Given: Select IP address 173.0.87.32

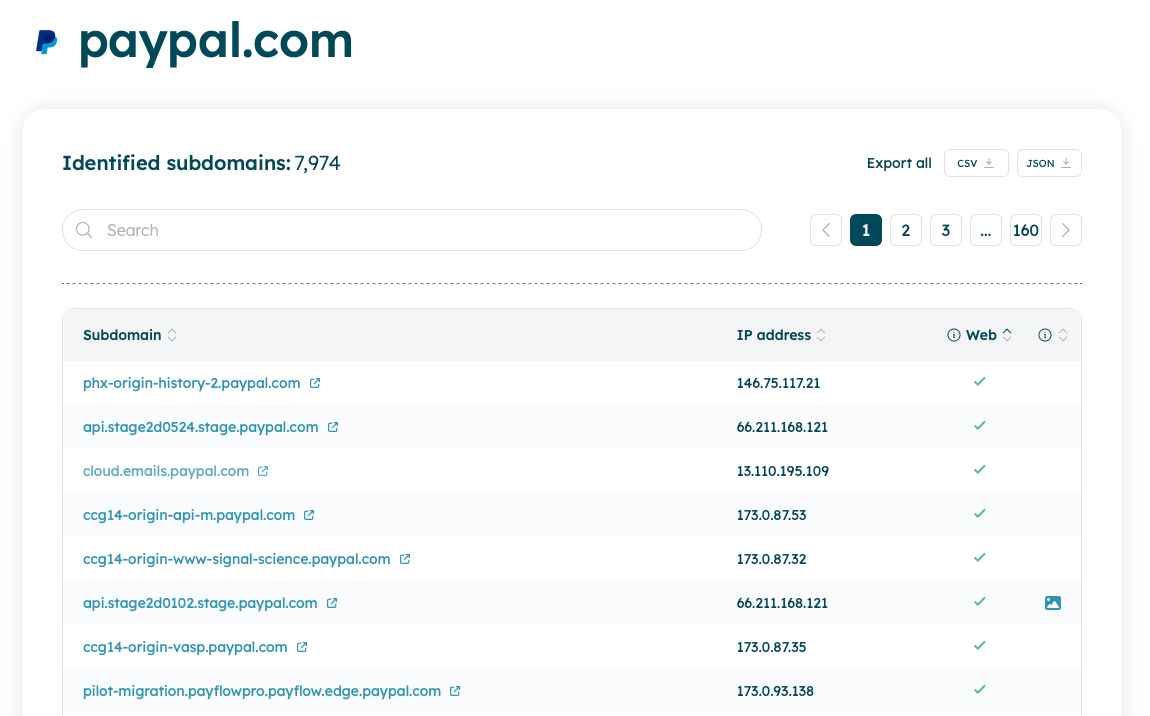Looking at the screenshot, I should 772,559.
